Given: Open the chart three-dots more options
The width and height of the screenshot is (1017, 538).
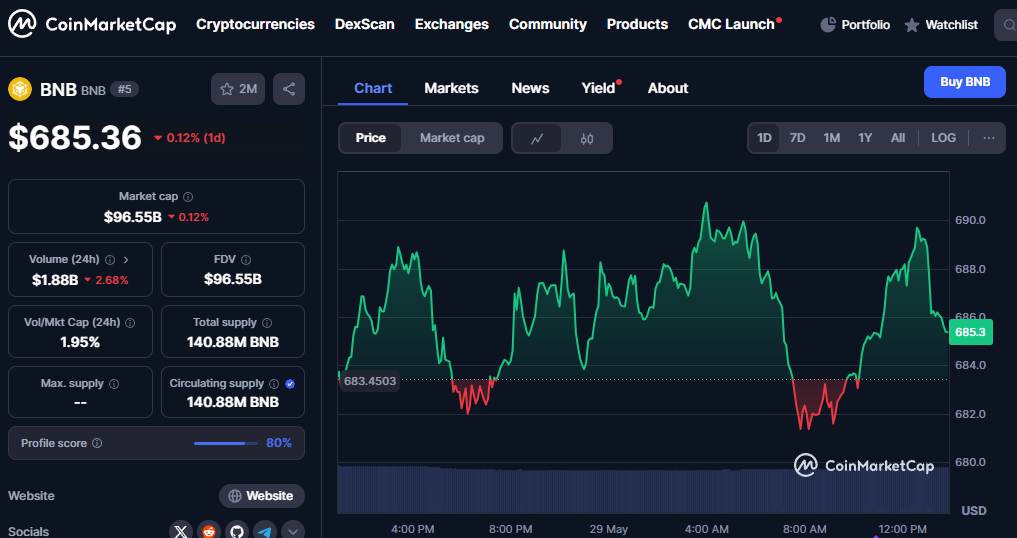Looking at the screenshot, I should (x=988, y=138).
